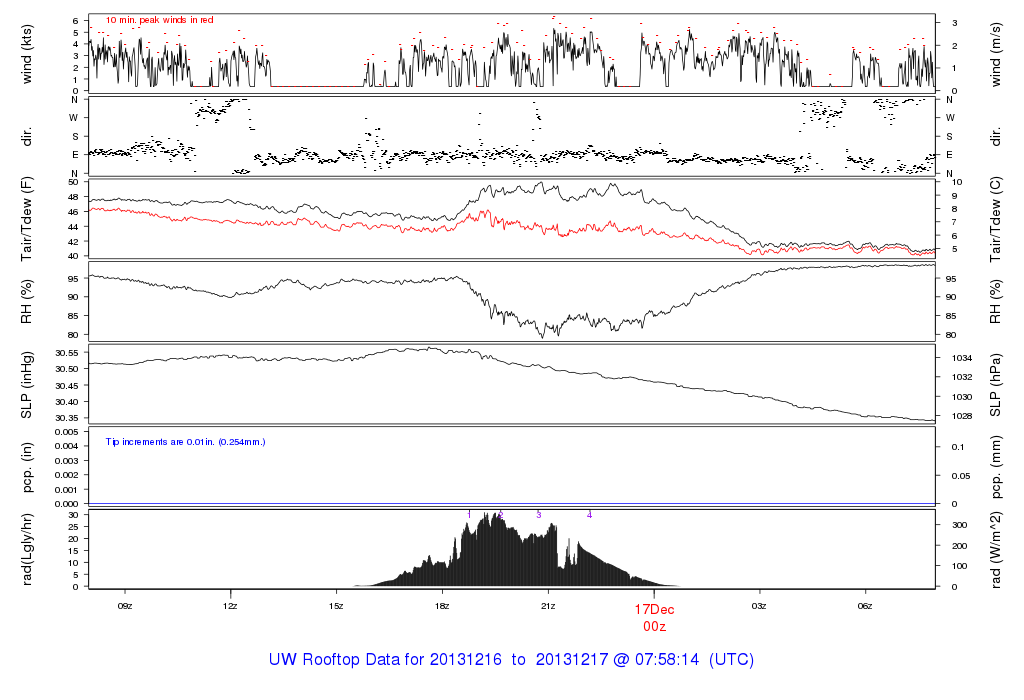Image resolution: width=1024 pixels, height=700 pixels.
Task: Click the purple marker 1 on radiation plot
Action: (x=468, y=514)
